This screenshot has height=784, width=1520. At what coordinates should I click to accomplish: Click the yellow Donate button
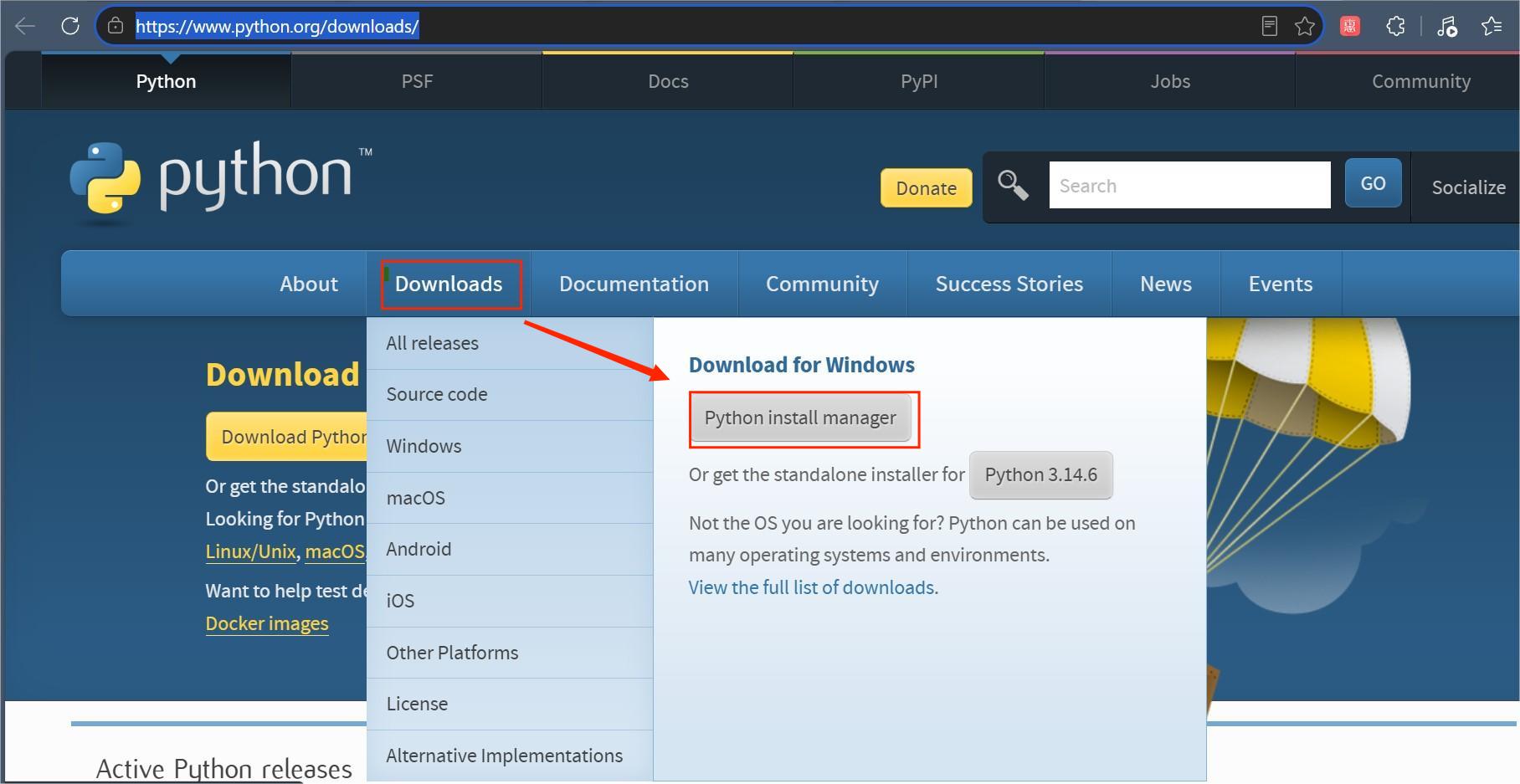coord(926,188)
